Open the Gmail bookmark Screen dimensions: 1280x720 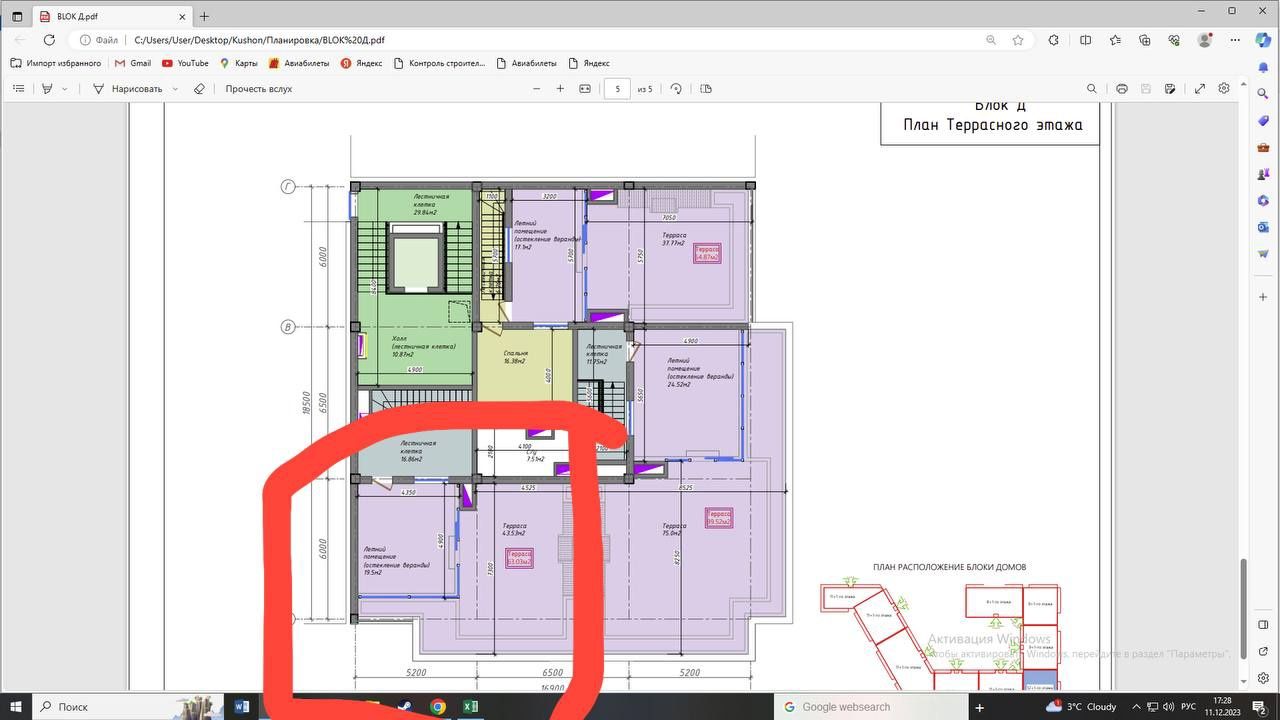pyautogui.click(x=133, y=63)
